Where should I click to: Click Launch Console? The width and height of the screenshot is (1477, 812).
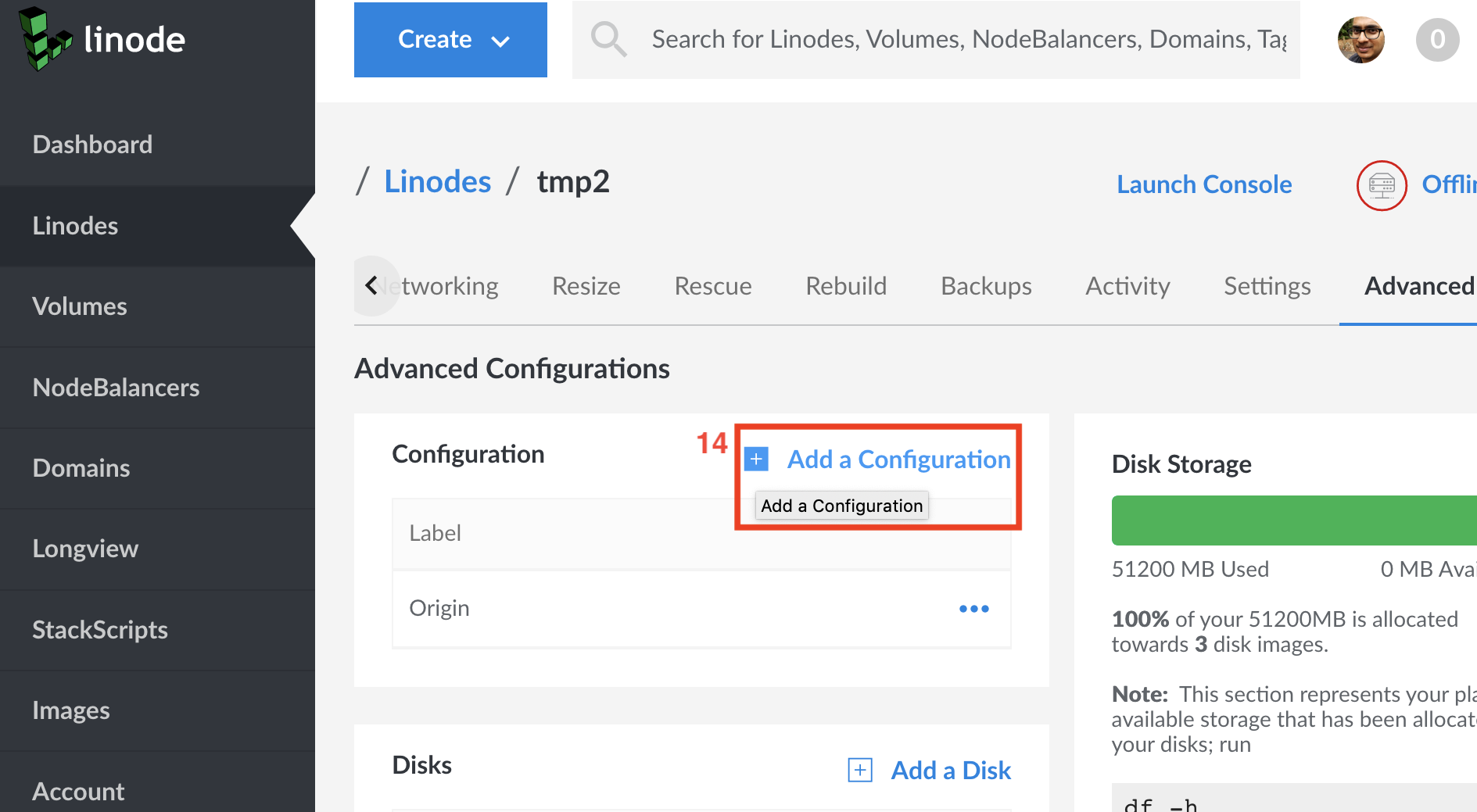point(1204,184)
